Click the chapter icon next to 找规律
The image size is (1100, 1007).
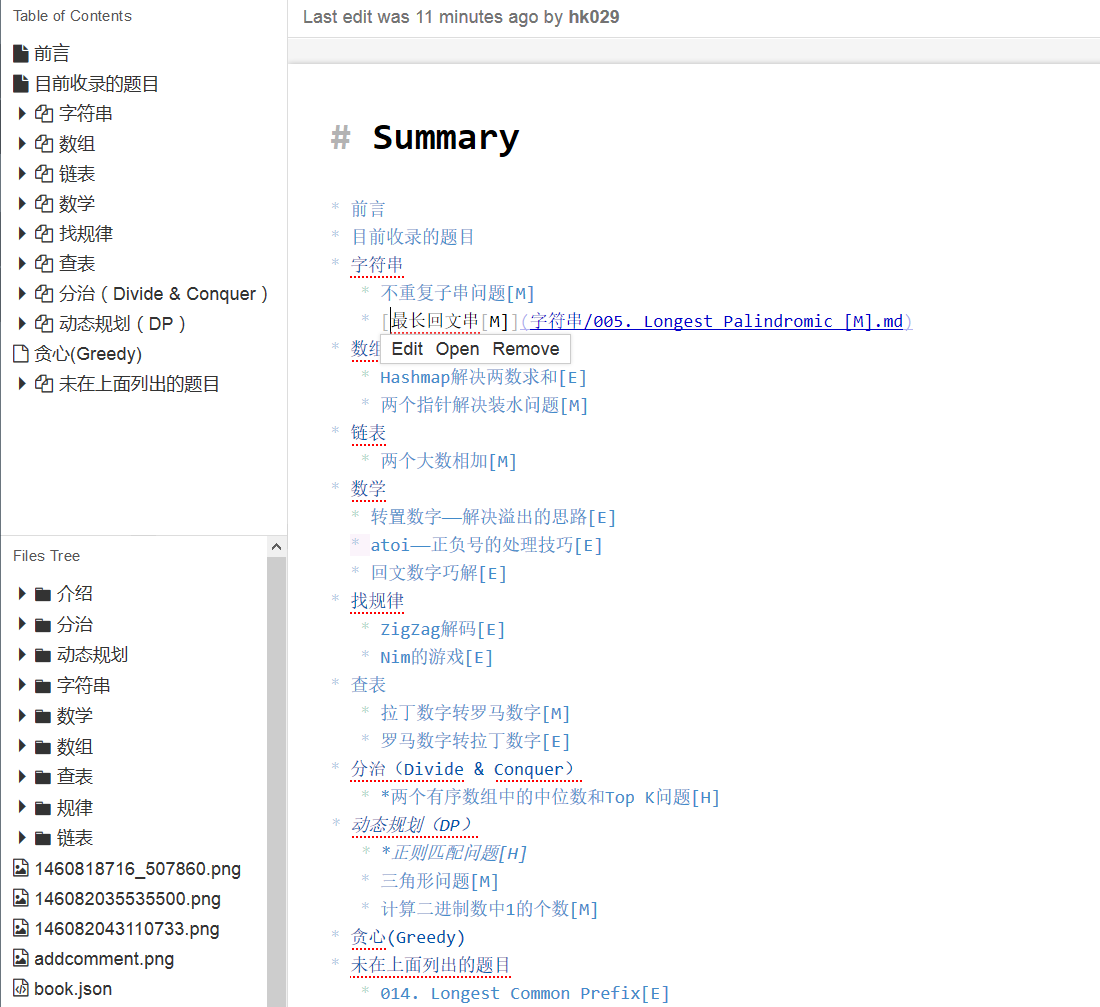click(x=43, y=234)
